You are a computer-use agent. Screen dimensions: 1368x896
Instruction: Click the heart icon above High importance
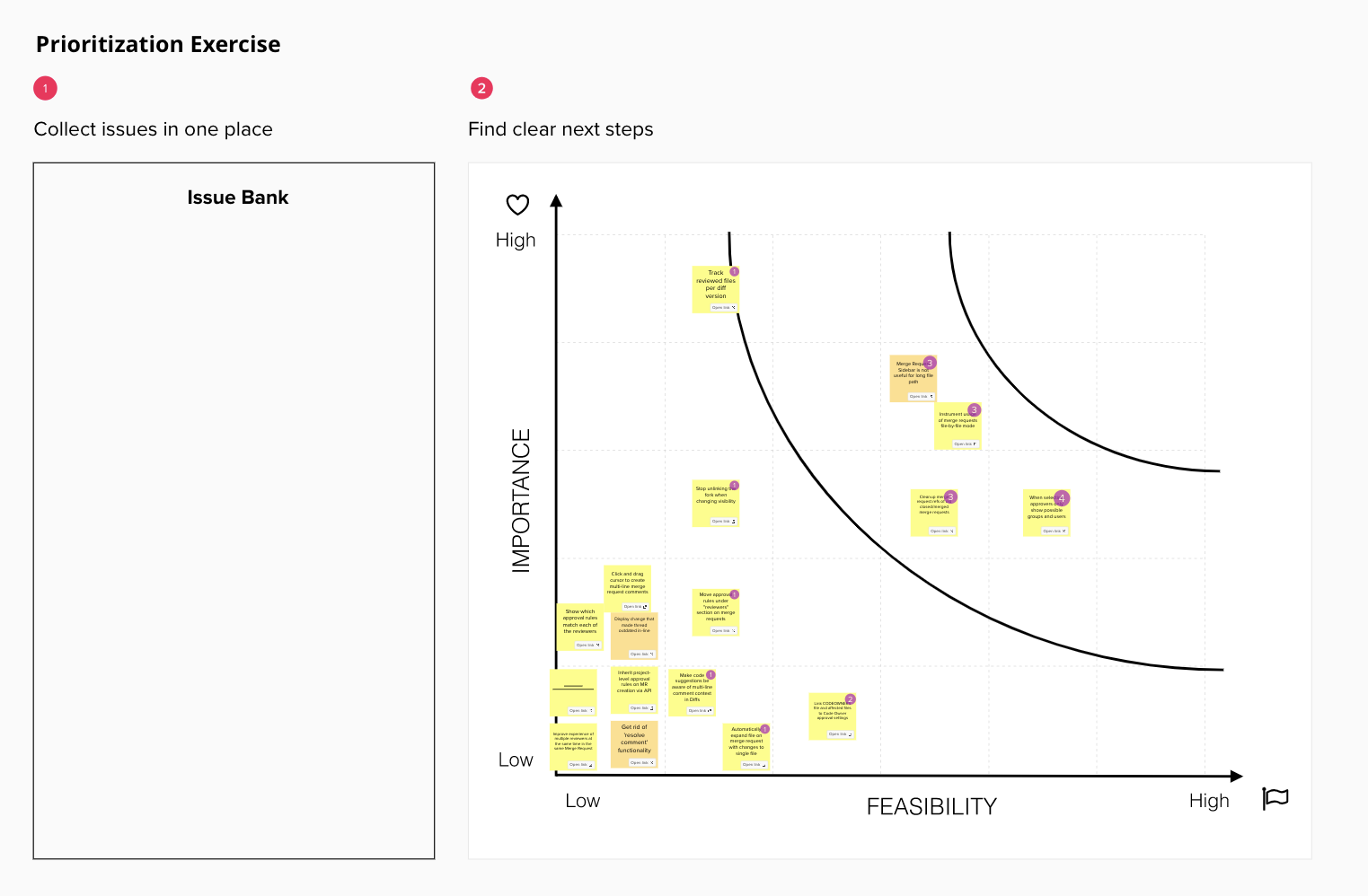(x=517, y=205)
